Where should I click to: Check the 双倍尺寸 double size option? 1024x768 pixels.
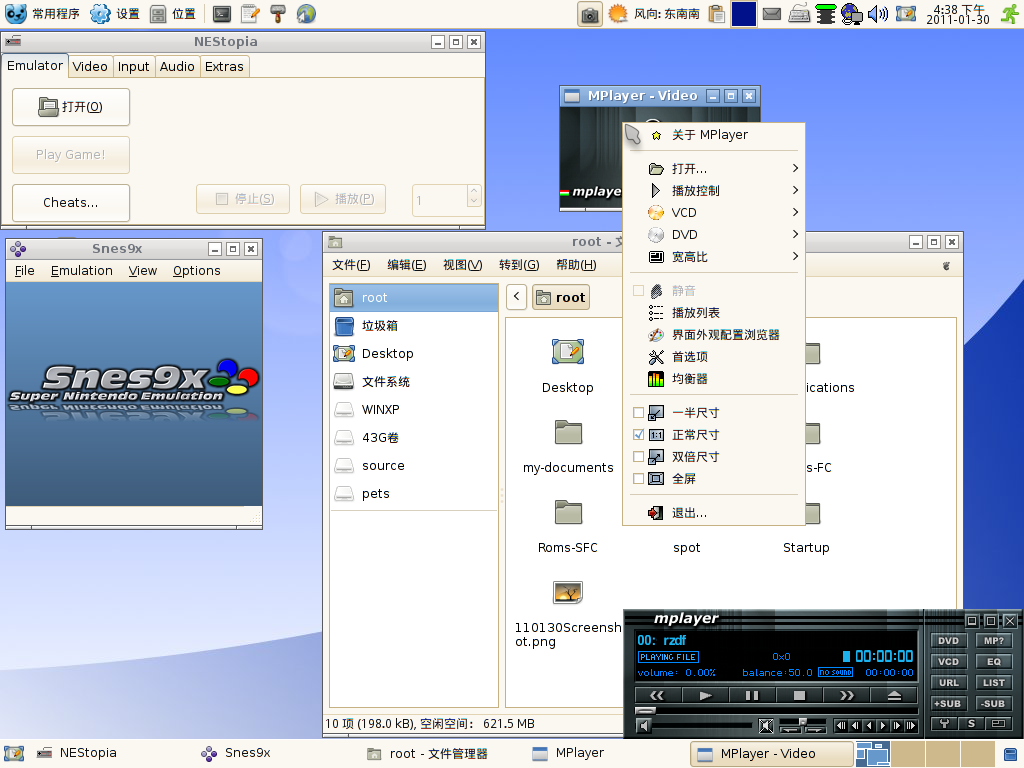pyautogui.click(x=639, y=456)
